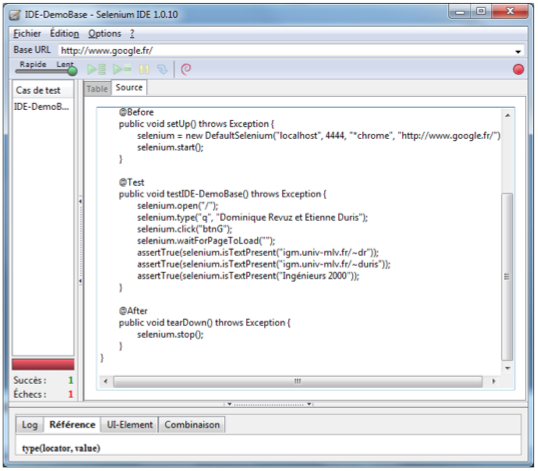
Task: Click the selenium.click("btnG") line
Action: point(185,229)
